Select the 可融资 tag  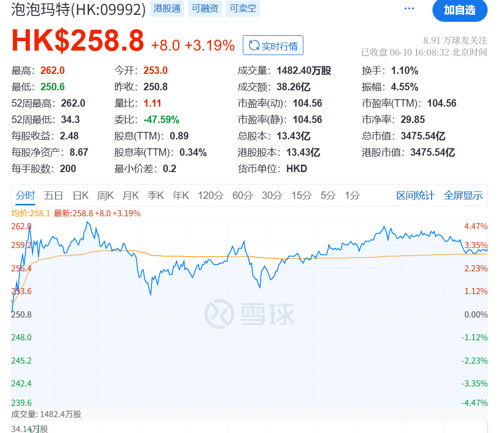point(205,8)
